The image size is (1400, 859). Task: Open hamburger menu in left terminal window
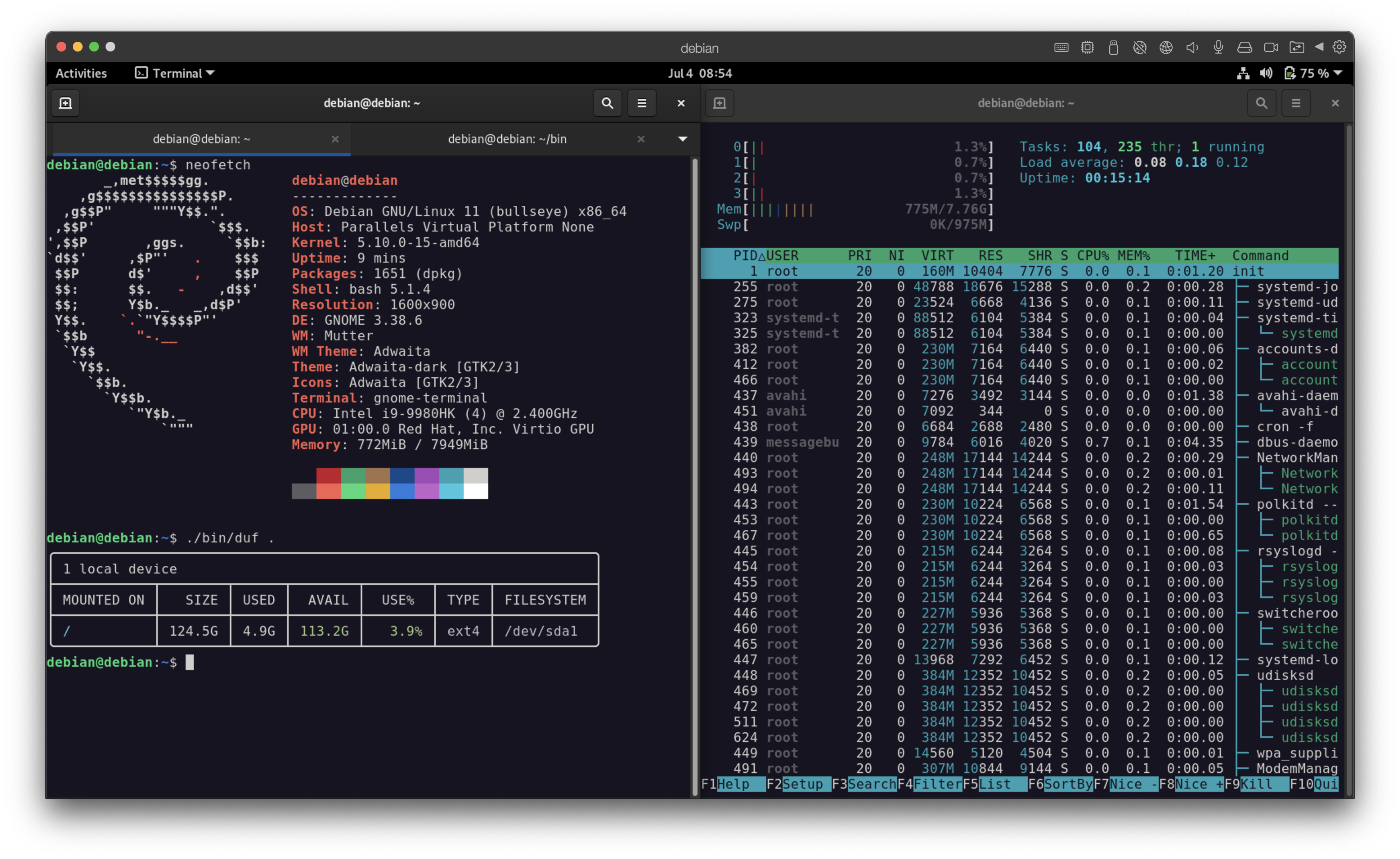(642, 103)
